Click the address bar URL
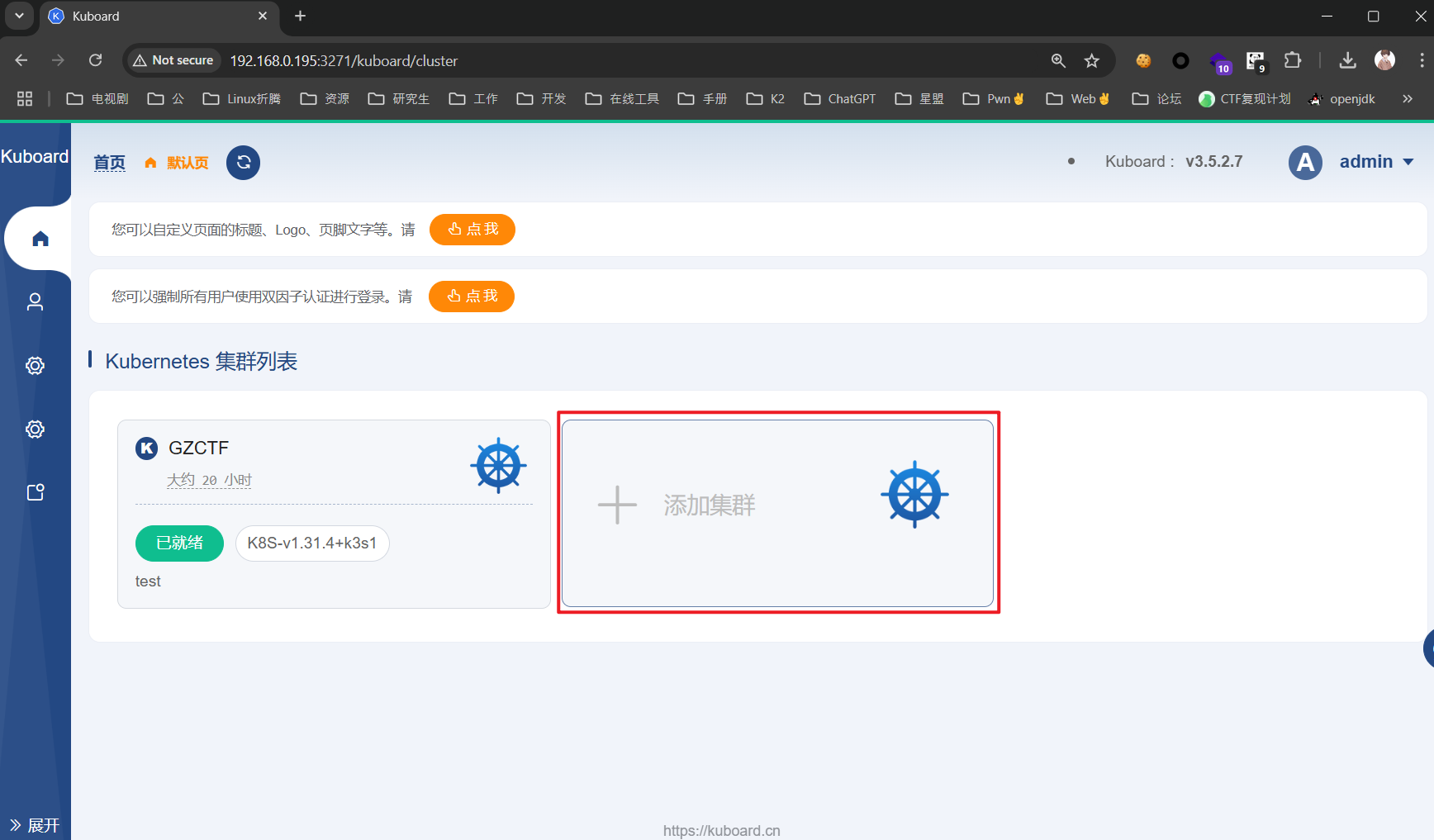The height and width of the screenshot is (840, 1434). point(344,60)
